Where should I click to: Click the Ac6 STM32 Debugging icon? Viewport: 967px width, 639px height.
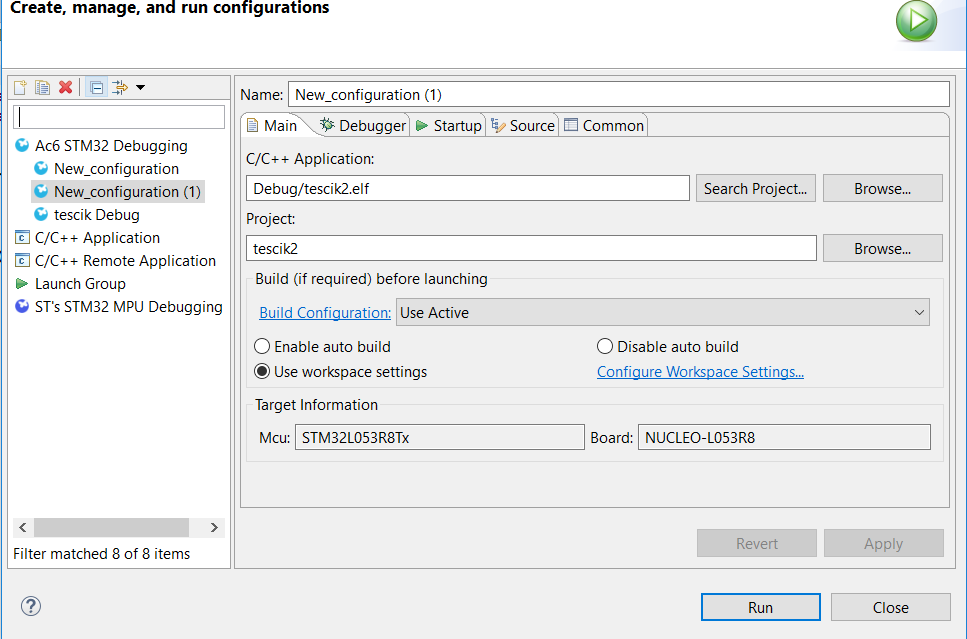click(22, 146)
